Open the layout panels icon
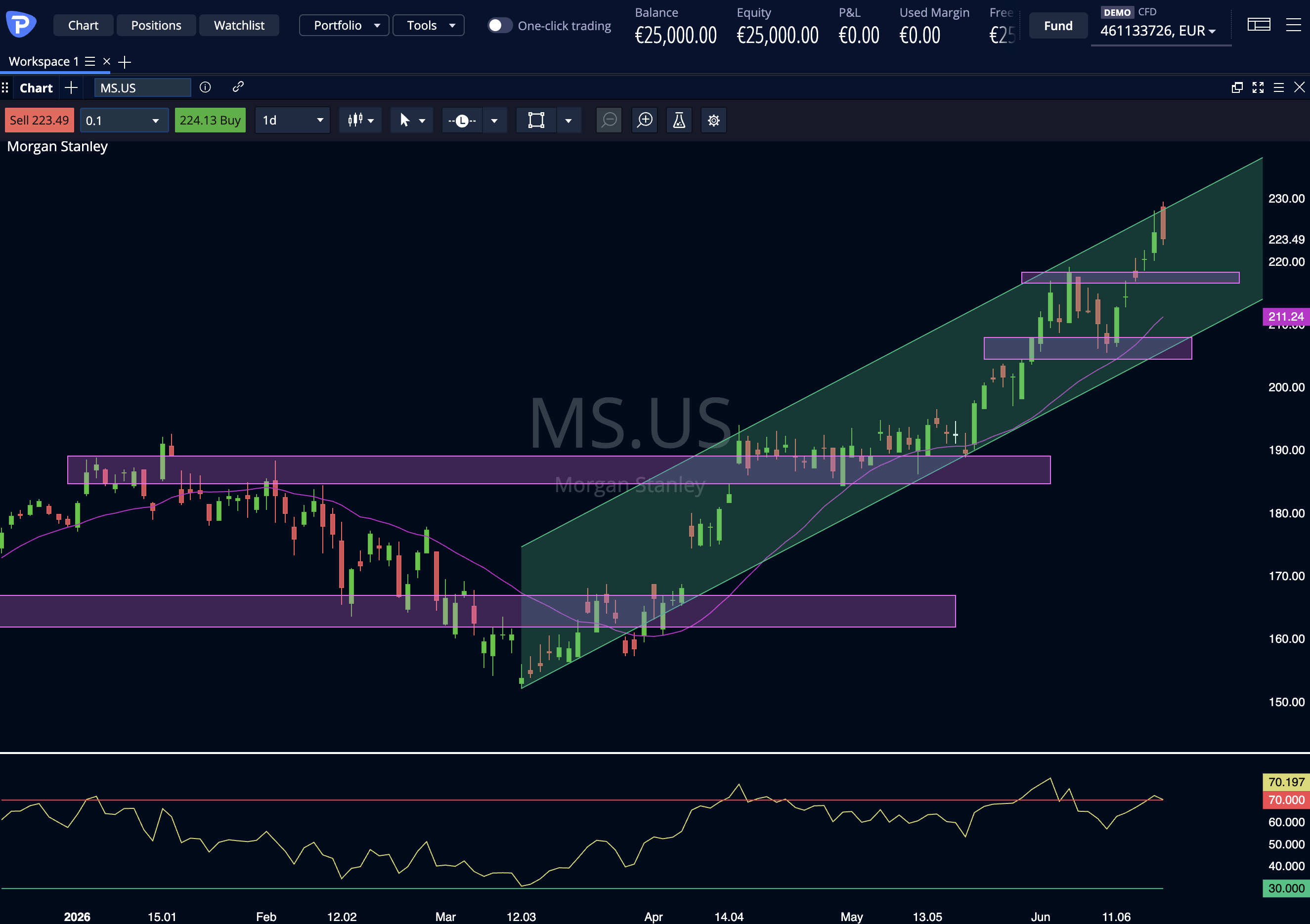This screenshot has height=924, width=1310. click(x=1259, y=25)
